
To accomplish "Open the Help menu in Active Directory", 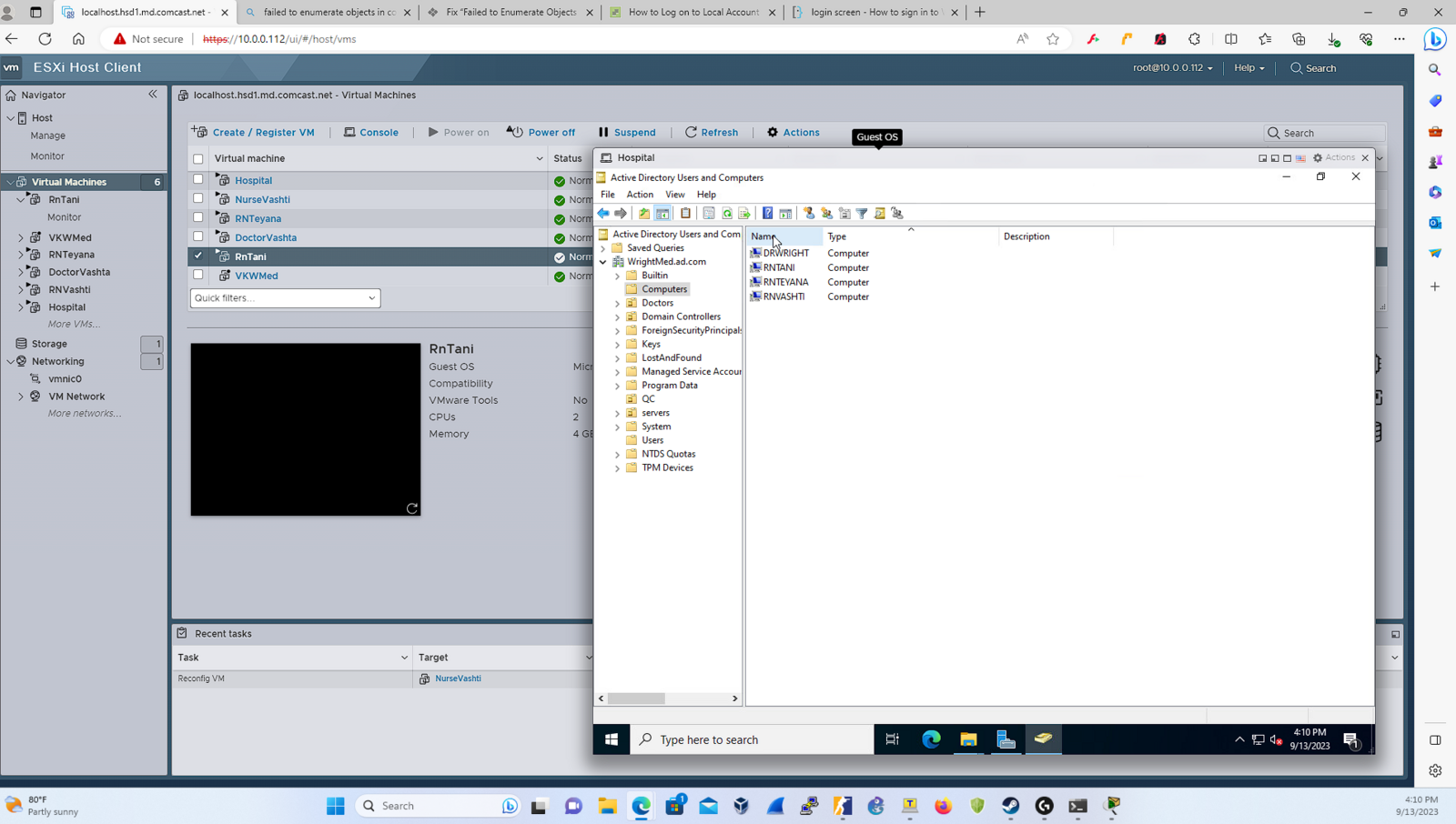I will [x=706, y=195].
